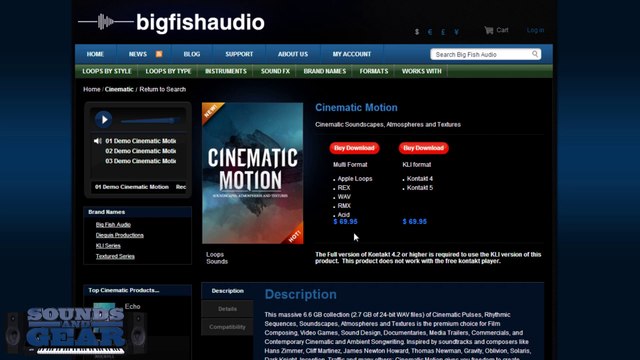The image size is (640, 360).
Task: Open the ABOUT US menu item
Action: tap(293, 54)
